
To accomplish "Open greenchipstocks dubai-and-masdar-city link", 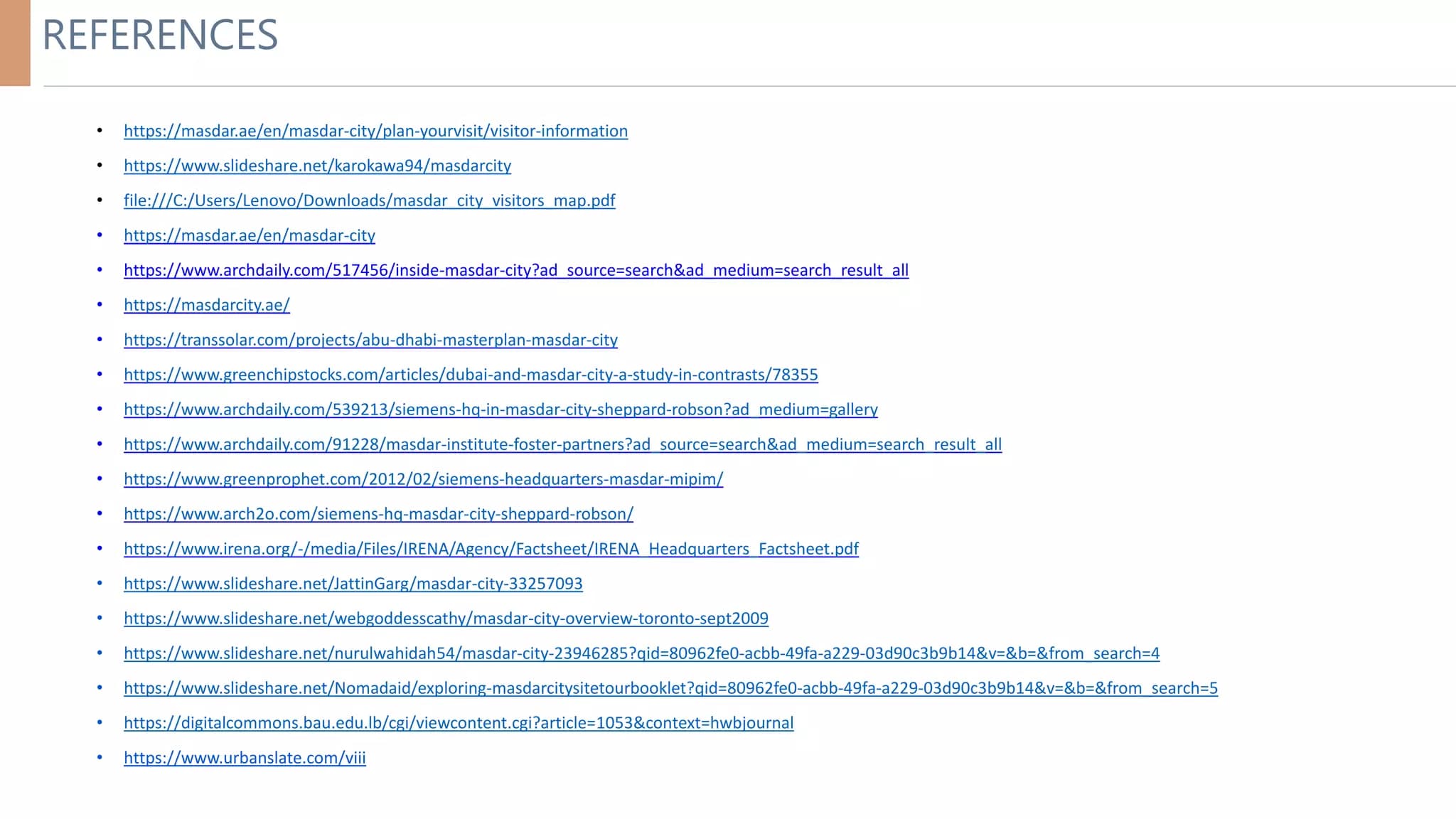I will [x=471, y=375].
